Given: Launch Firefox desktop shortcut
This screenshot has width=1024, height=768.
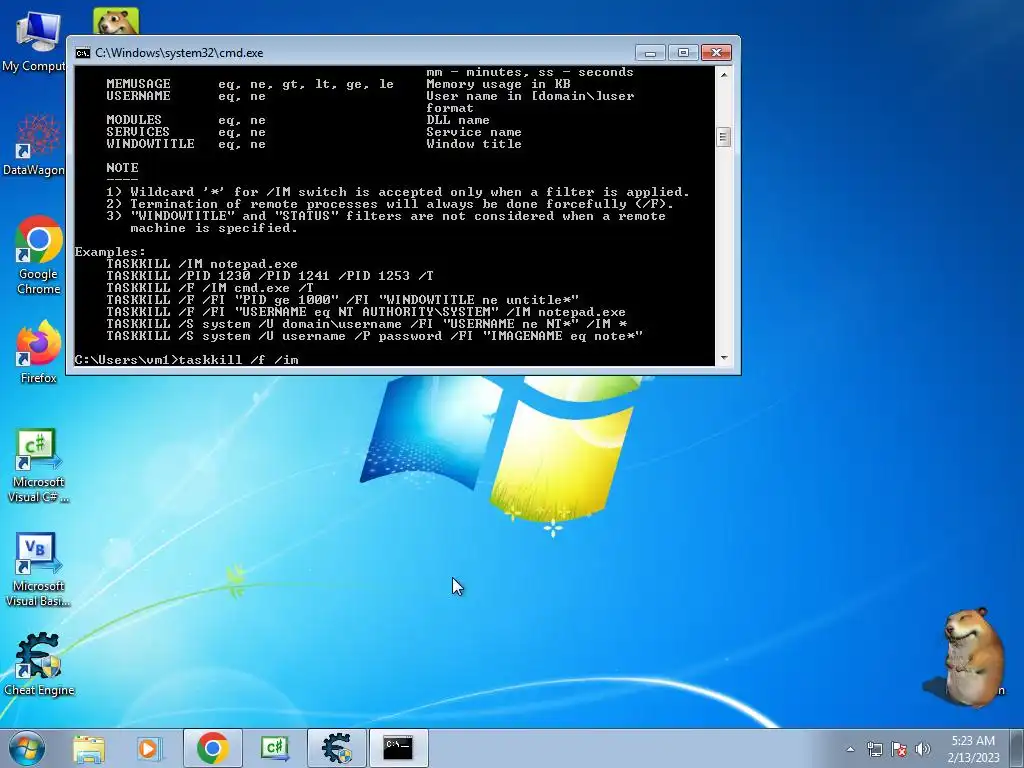Looking at the screenshot, I should click(x=39, y=351).
